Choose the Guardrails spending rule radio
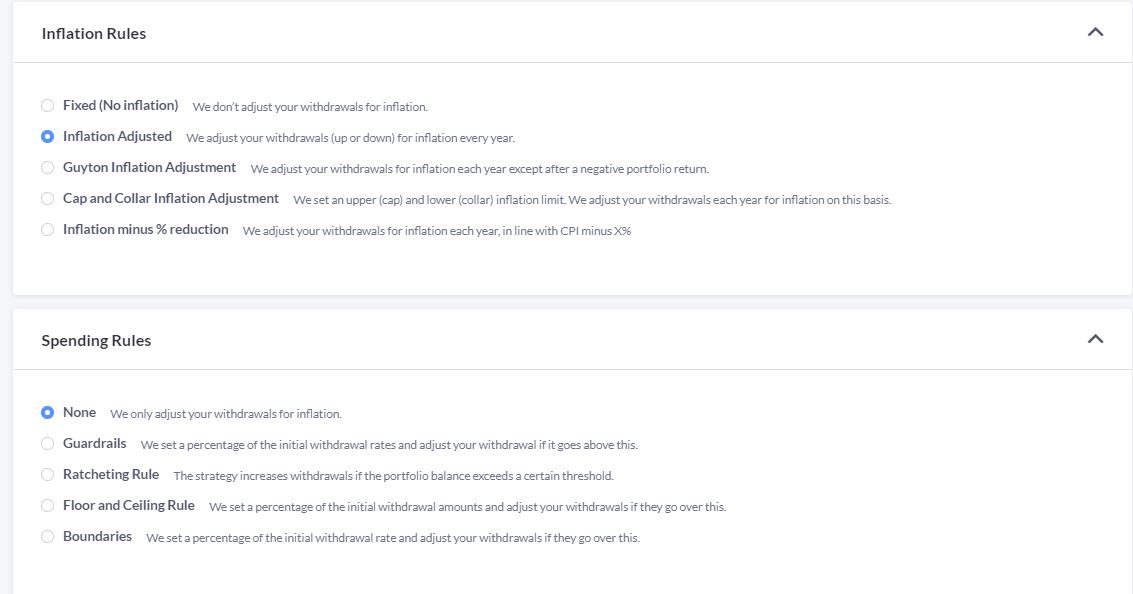 click(x=47, y=443)
